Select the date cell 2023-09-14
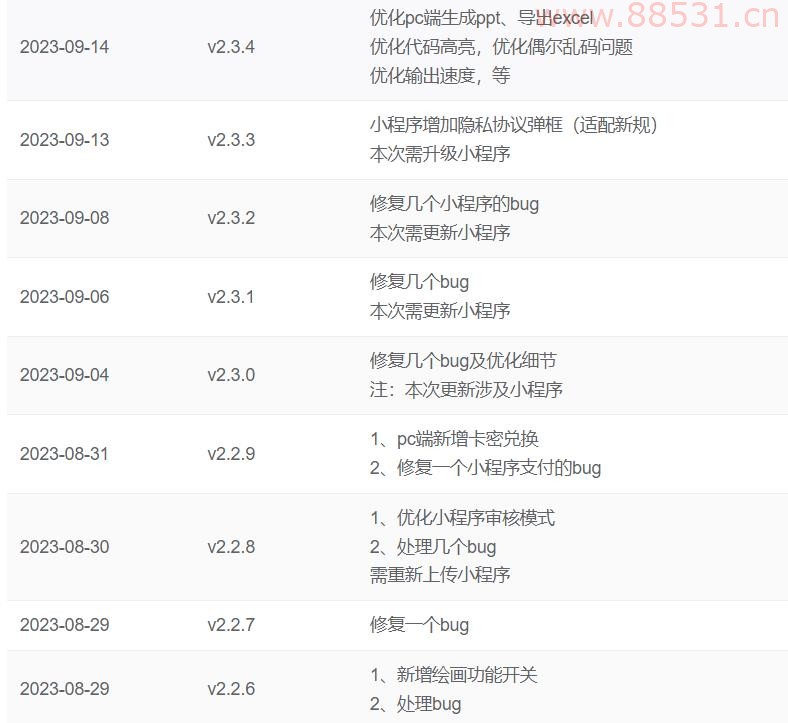The height and width of the screenshot is (723, 788). (64, 47)
